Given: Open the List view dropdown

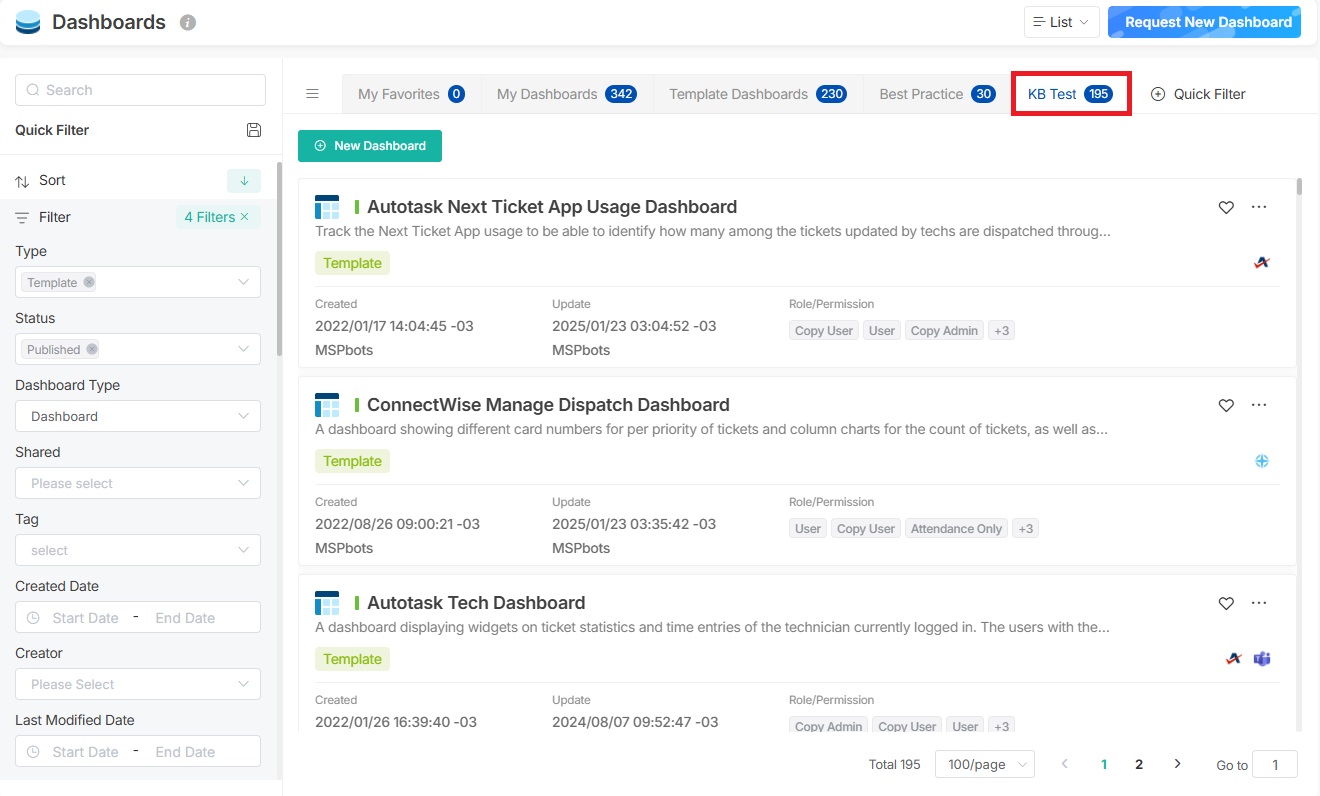Looking at the screenshot, I should (1061, 22).
